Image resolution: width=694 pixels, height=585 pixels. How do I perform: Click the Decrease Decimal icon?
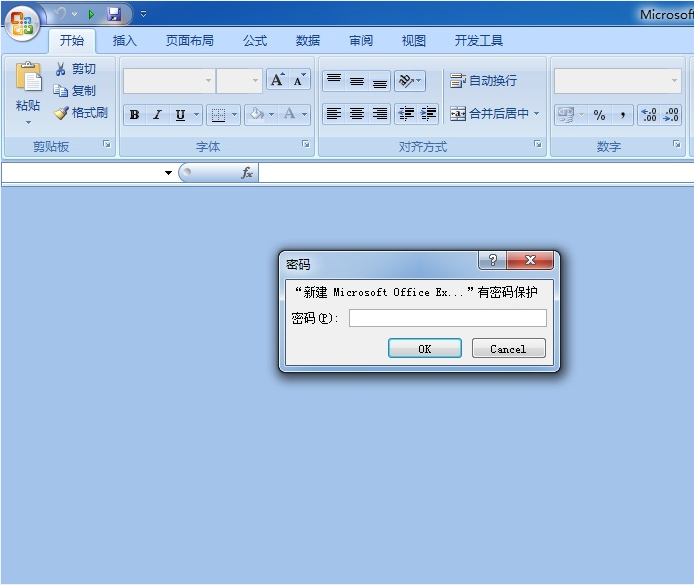pos(671,115)
